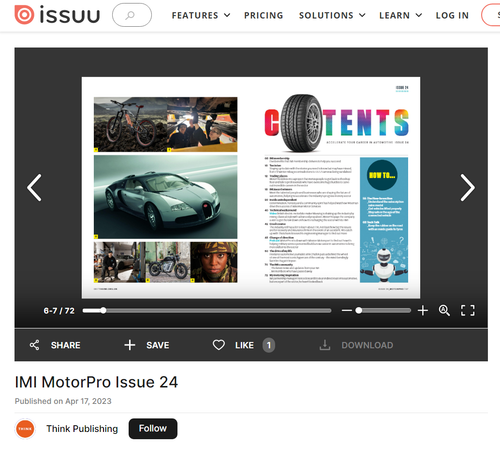Click the tyre graphic in Contents heading
This screenshot has width=500, height=449.
point(301,123)
